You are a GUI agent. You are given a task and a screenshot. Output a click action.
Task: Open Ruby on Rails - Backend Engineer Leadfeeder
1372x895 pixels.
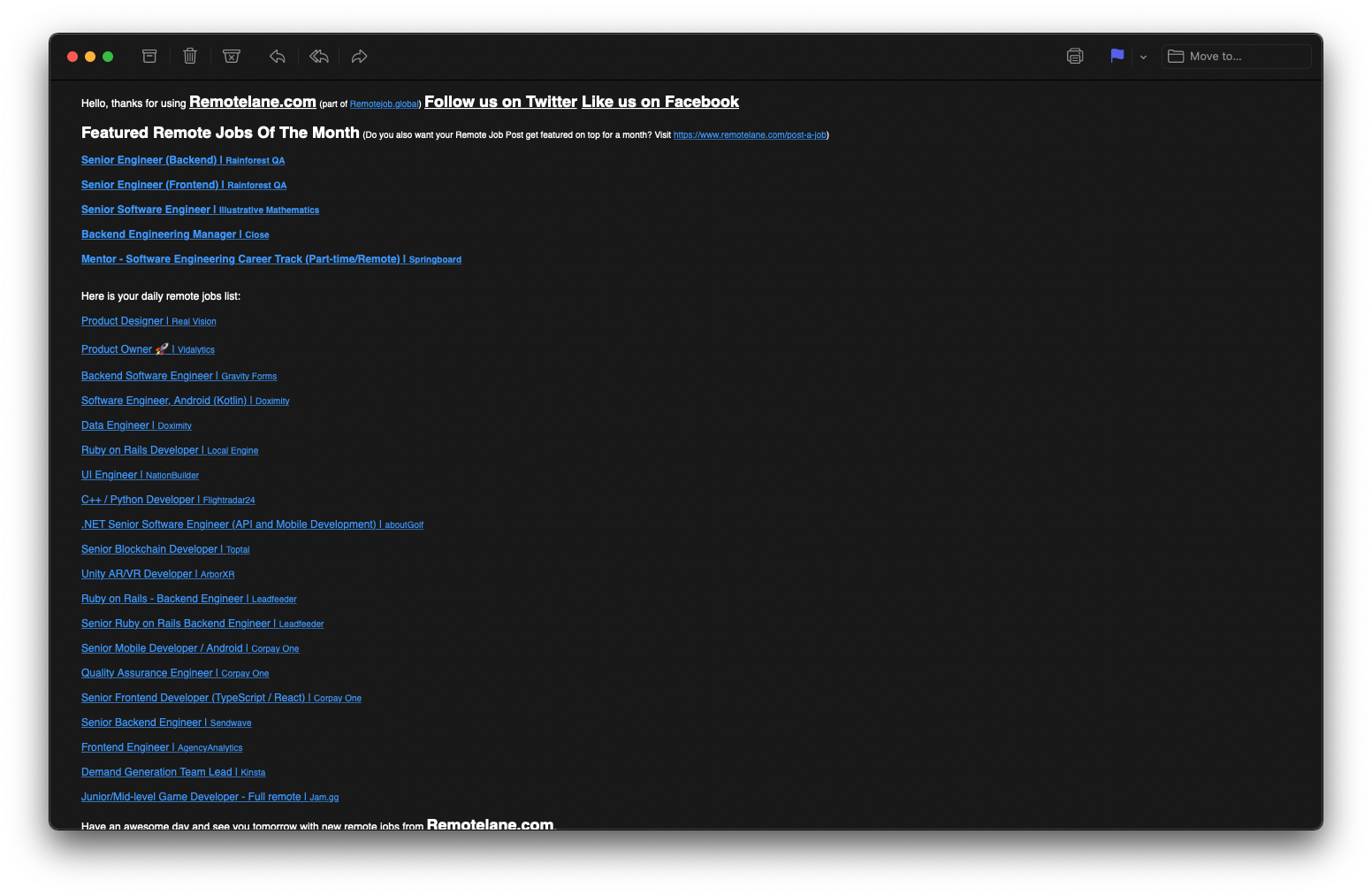188,599
